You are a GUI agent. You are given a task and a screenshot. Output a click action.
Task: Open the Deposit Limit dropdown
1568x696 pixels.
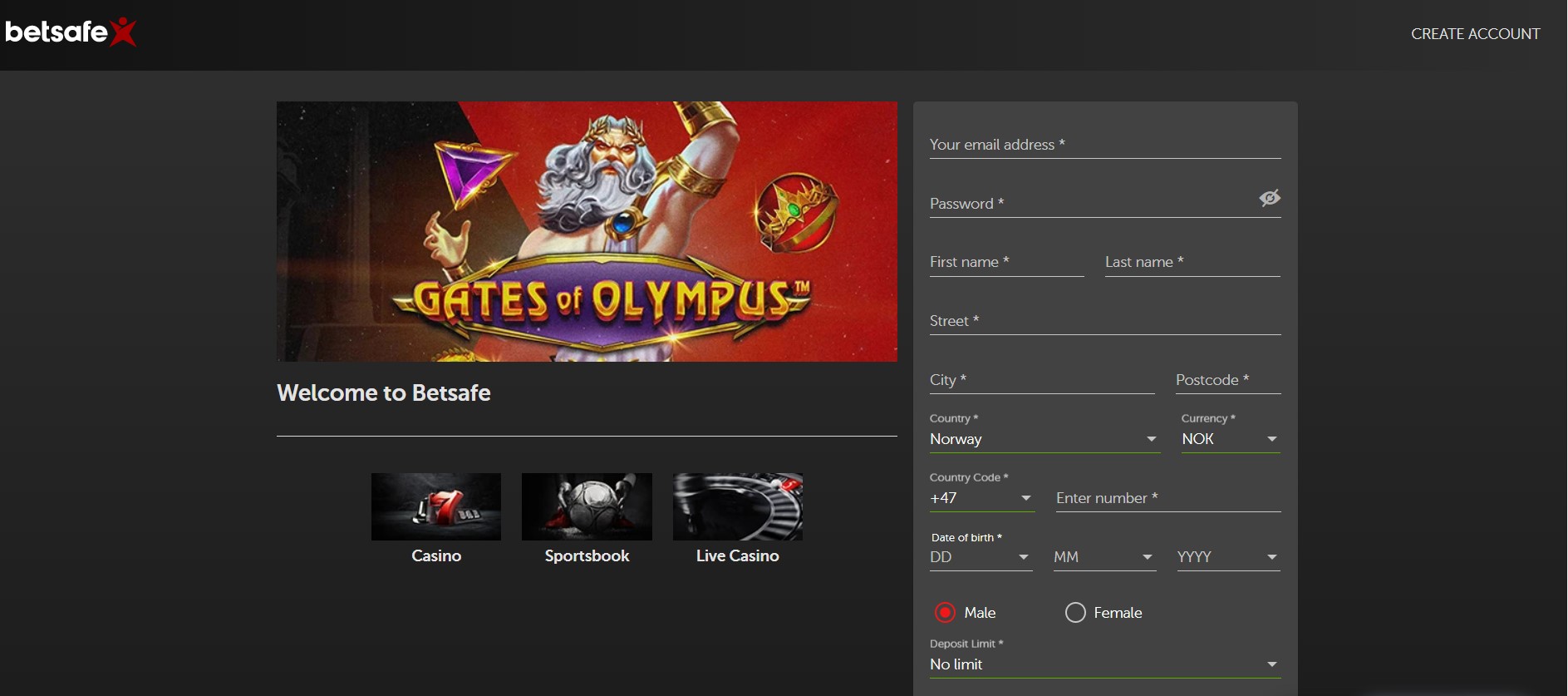click(x=1105, y=664)
